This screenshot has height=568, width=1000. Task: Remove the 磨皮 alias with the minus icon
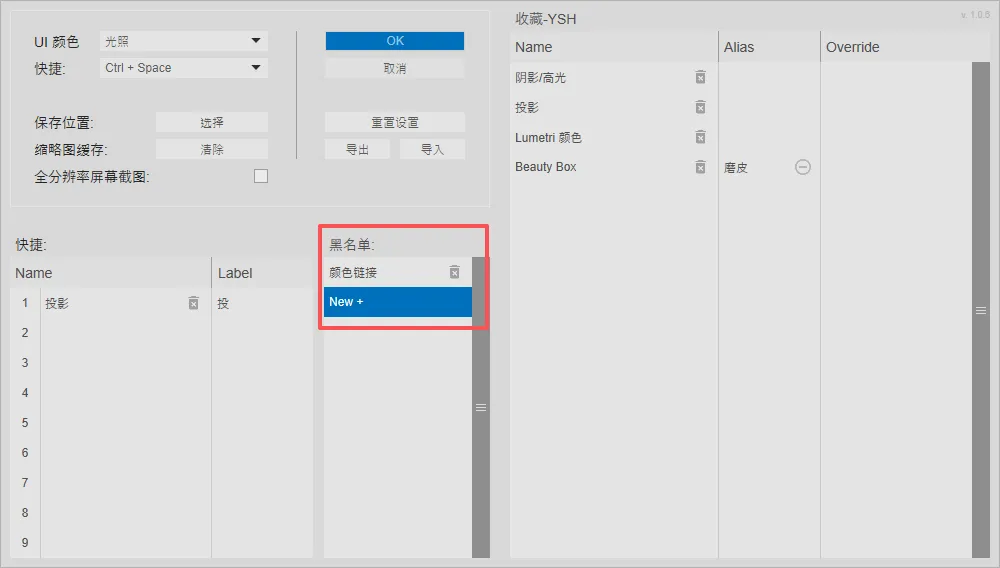tap(803, 167)
